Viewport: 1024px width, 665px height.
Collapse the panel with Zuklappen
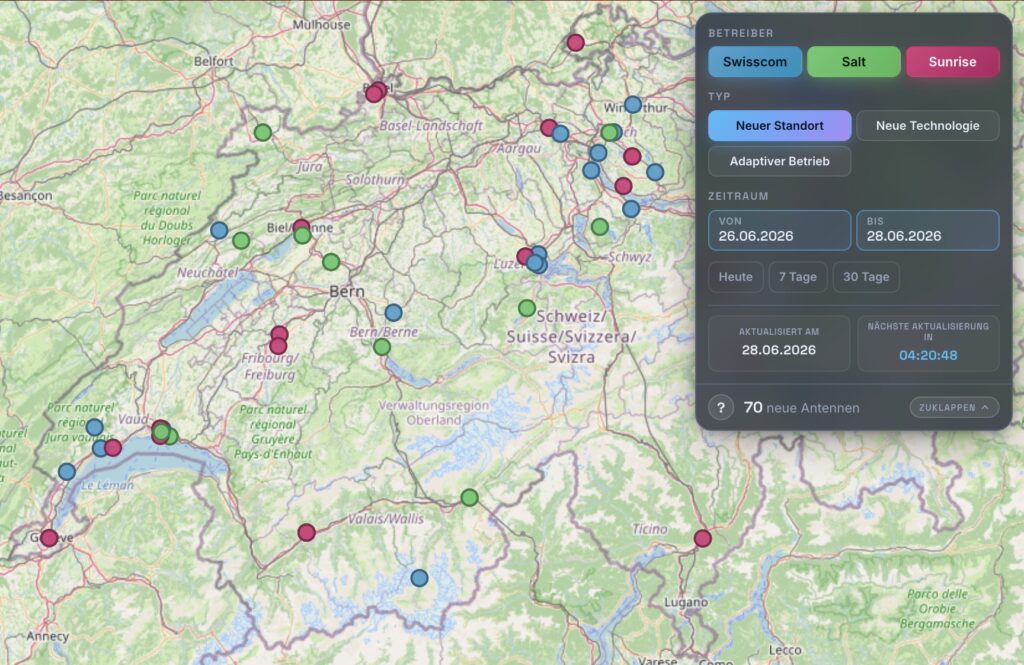[x=953, y=408]
